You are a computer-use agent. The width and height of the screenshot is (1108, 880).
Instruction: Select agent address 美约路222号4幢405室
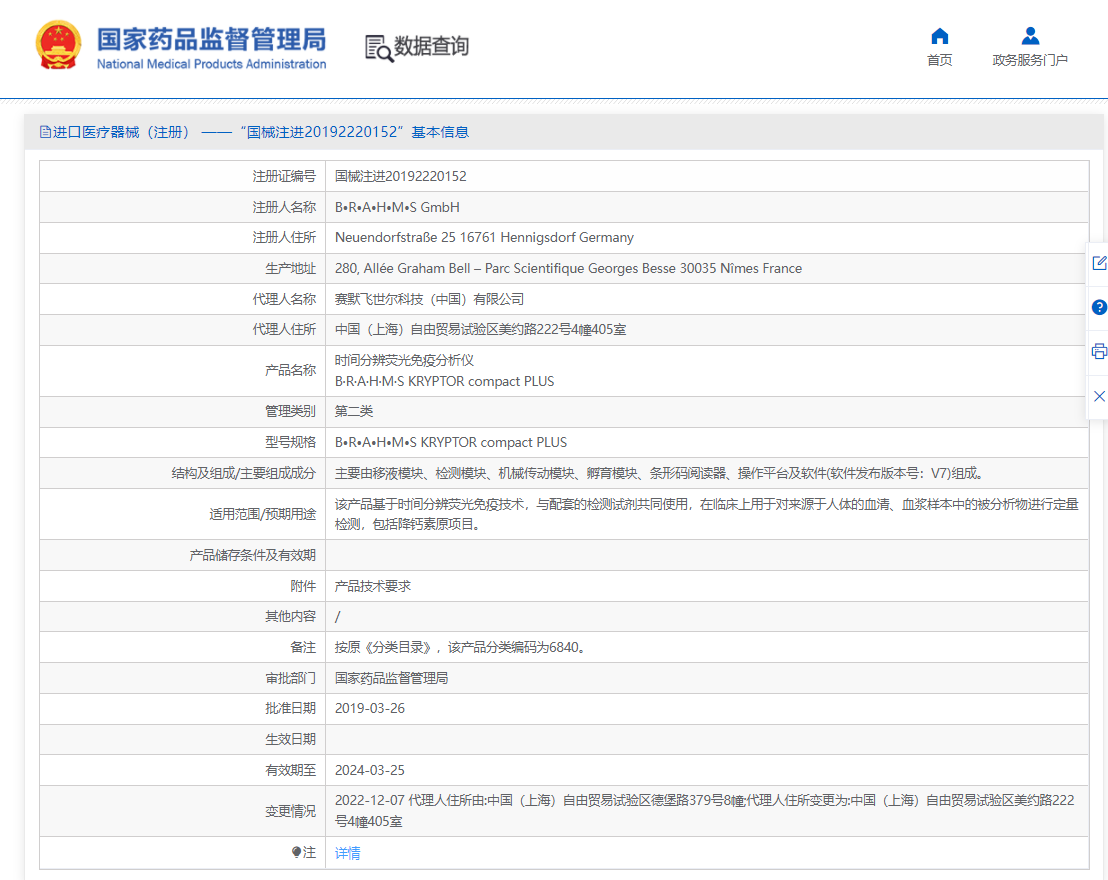coord(480,329)
